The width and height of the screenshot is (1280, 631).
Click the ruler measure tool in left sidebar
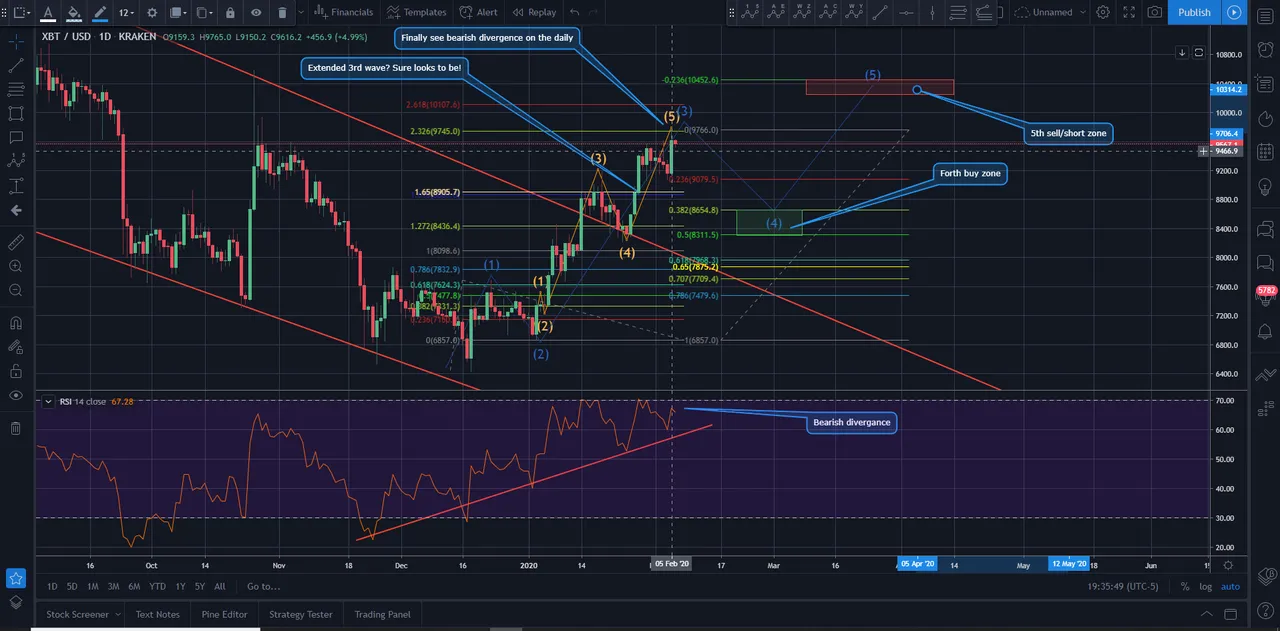[x=15, y=242]
